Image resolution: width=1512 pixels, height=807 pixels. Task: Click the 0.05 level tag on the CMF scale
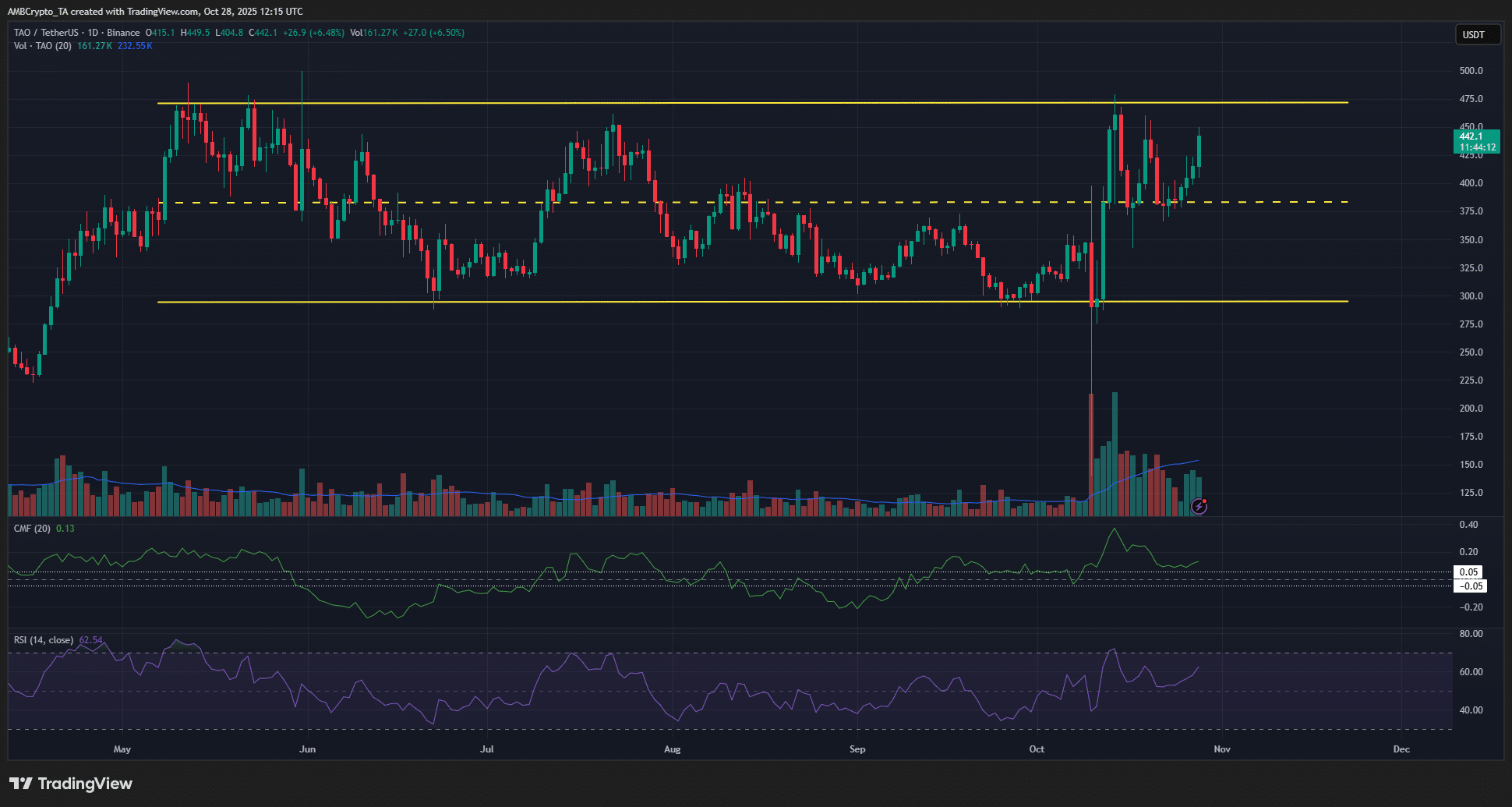(x=1468, y=572)
